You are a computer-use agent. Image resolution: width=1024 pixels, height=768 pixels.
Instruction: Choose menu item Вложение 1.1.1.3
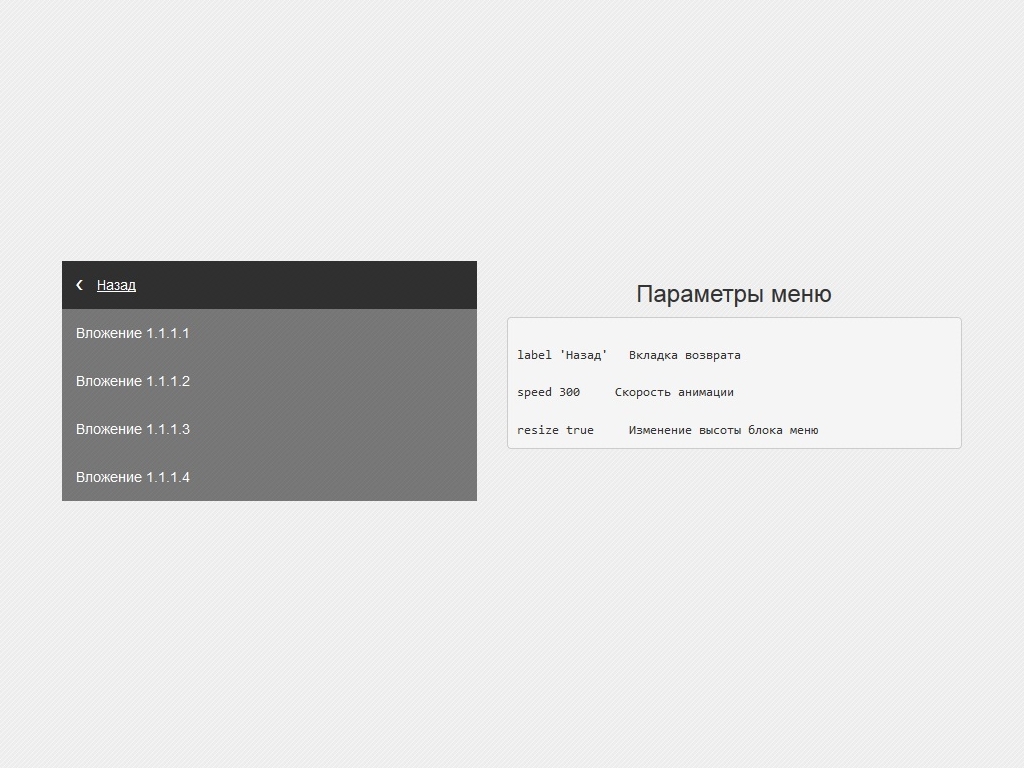[x=269, y=429]
